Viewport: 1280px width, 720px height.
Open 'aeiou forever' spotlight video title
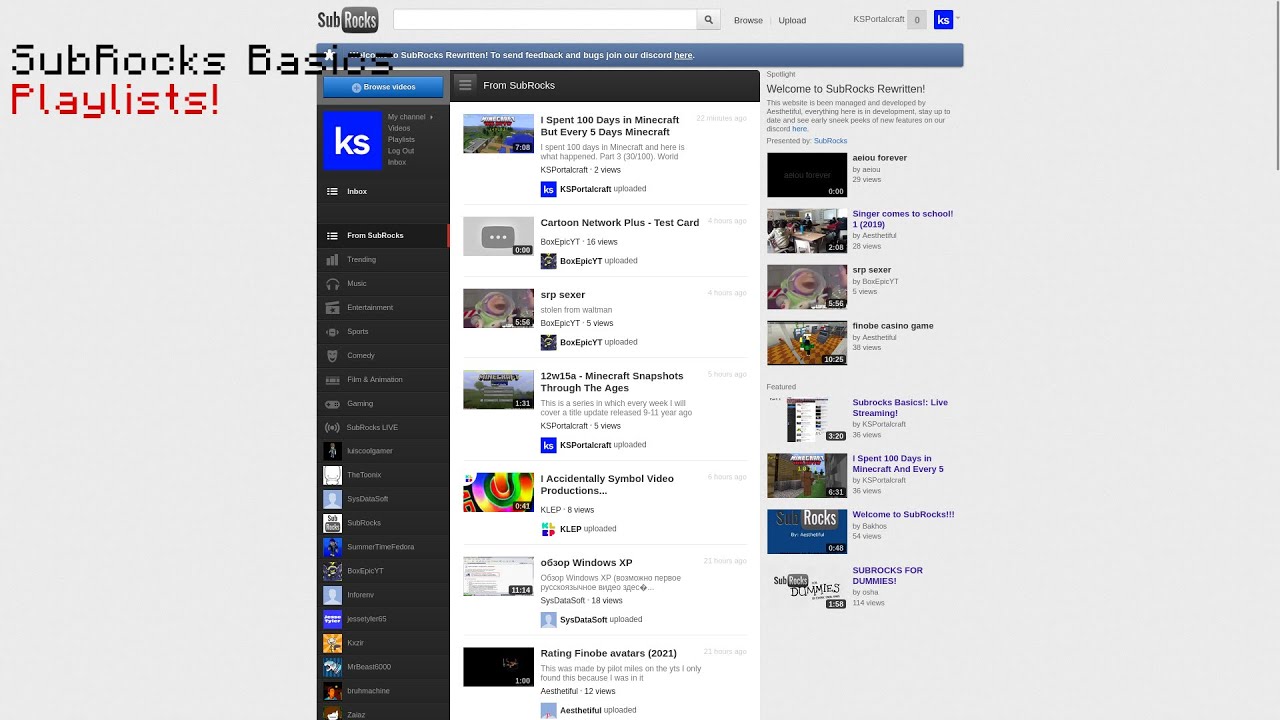tap(880, 158)
